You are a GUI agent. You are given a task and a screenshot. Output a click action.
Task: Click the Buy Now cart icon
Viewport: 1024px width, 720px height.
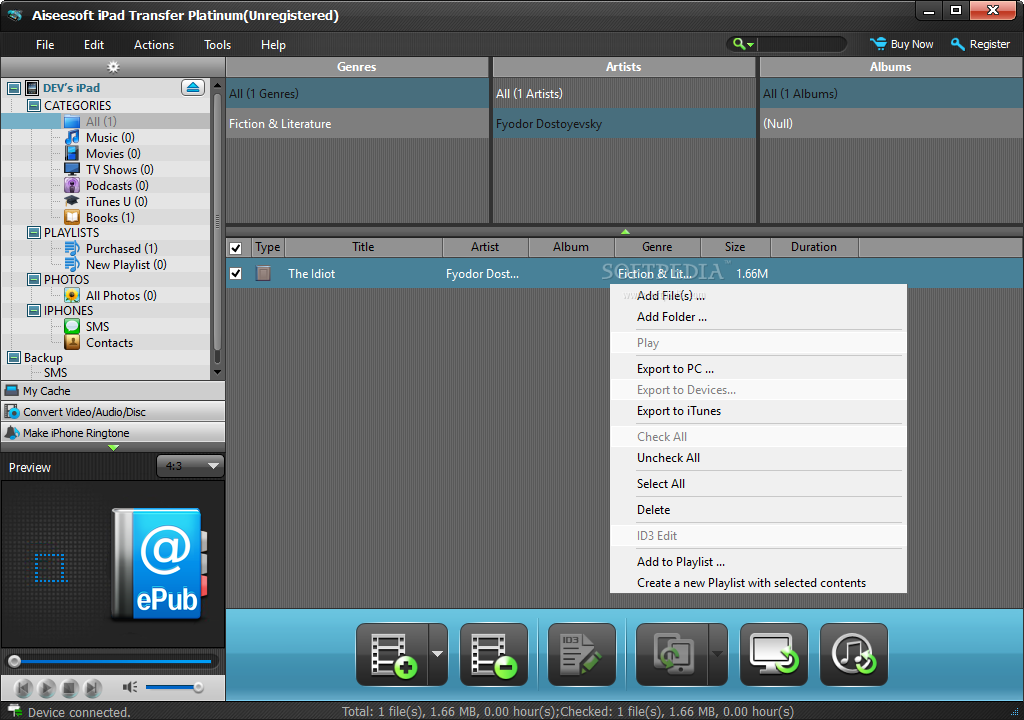[x=878, y=44]
